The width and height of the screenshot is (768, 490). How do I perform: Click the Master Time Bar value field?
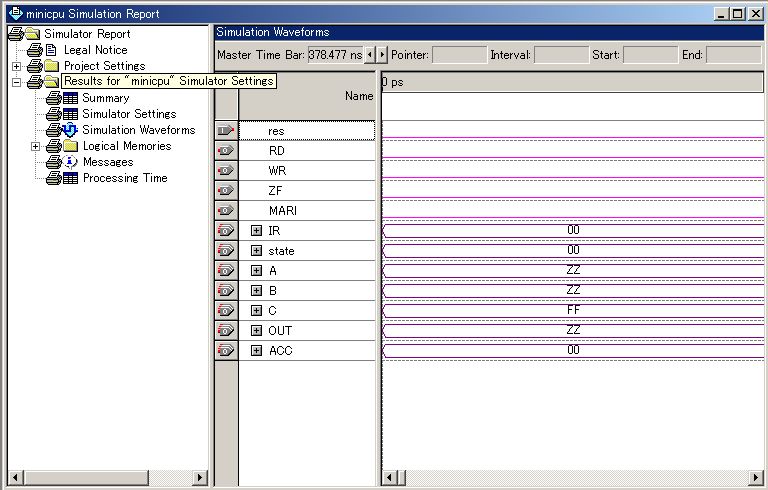tap(335, 54)
